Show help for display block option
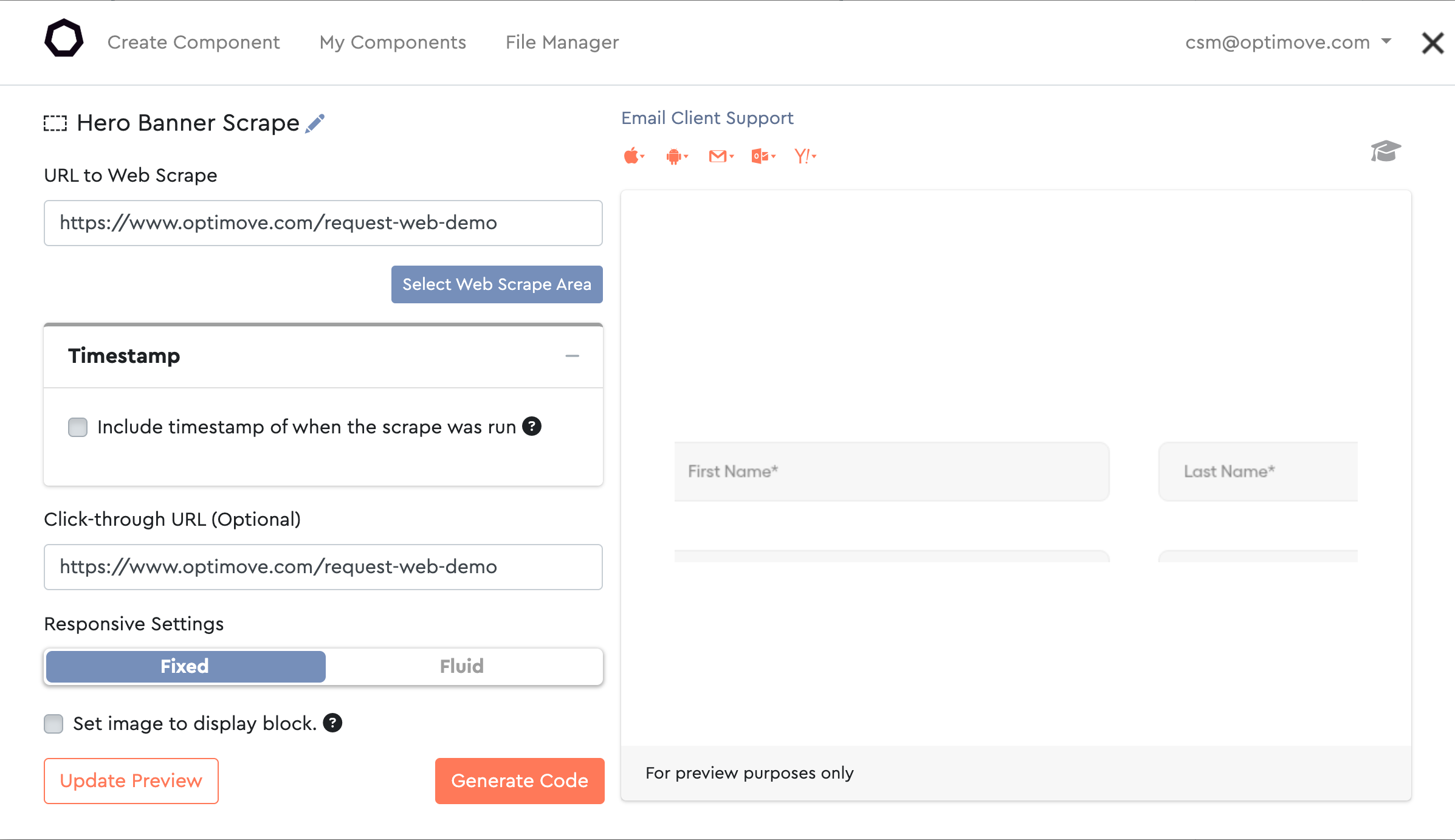Image resolution: width=1455 pixels, height=840 pixels. click(332, 723)
